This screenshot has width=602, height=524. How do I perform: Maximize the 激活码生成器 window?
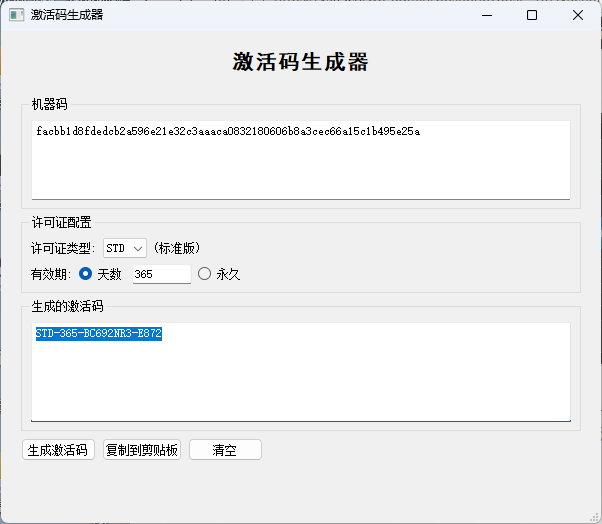(x=532, y=15)
